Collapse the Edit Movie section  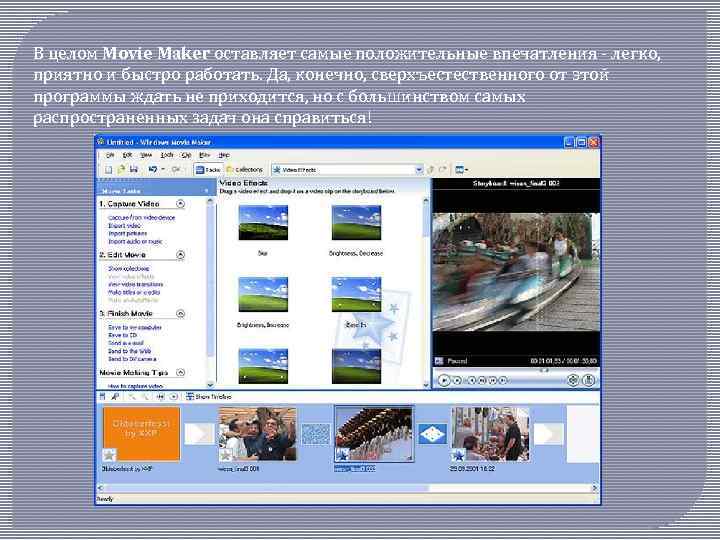(x=180, y=254)
